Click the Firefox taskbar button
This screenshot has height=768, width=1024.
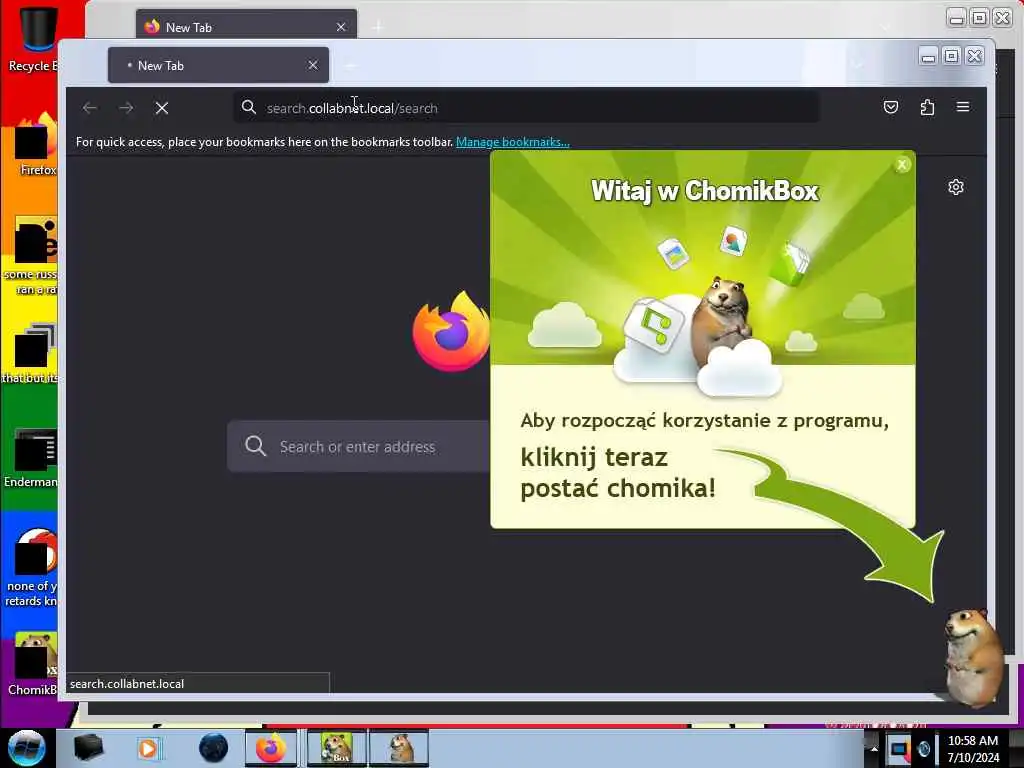click(270, 748)
